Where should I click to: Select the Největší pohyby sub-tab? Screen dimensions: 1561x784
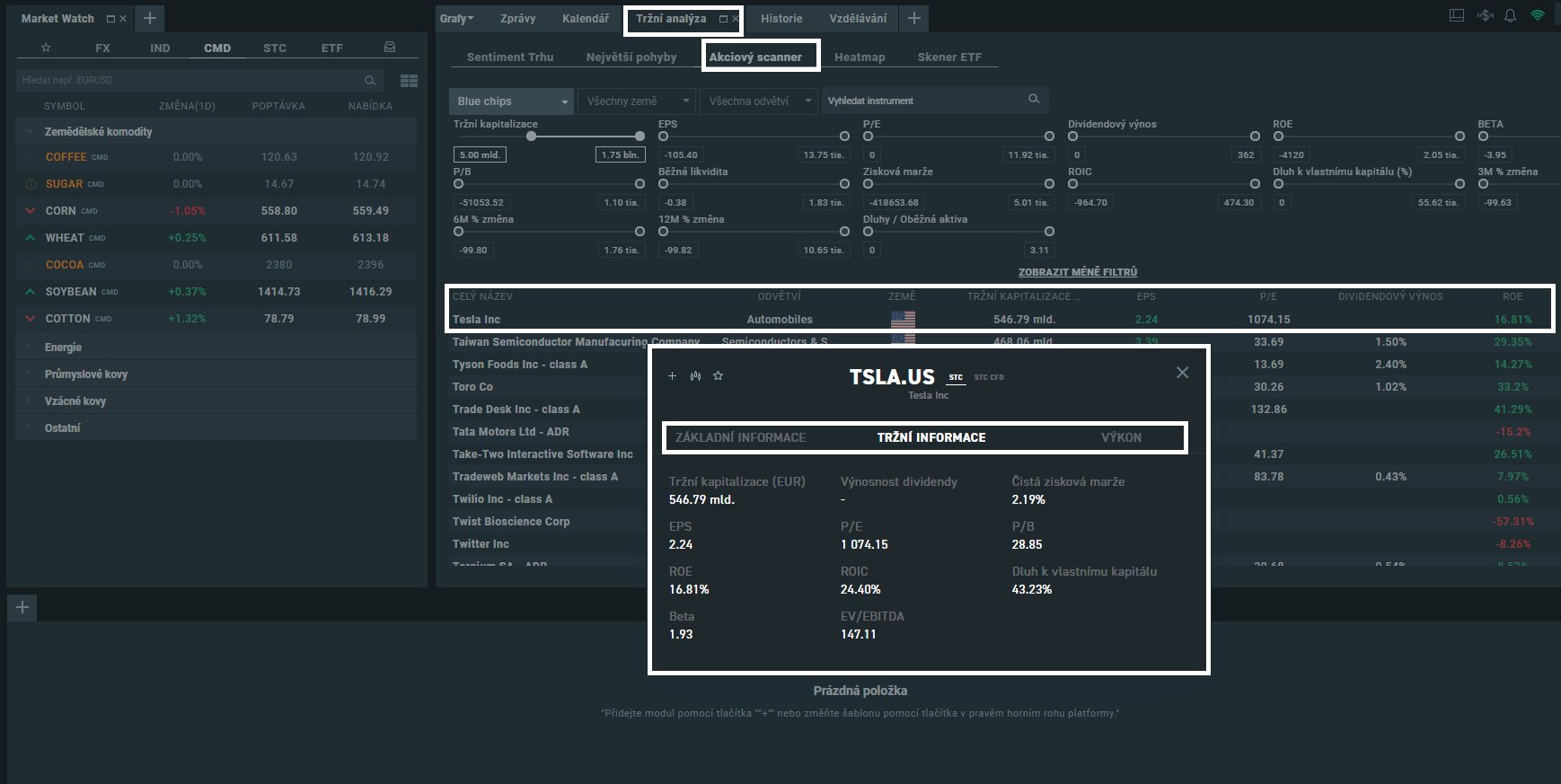[631, 57]
